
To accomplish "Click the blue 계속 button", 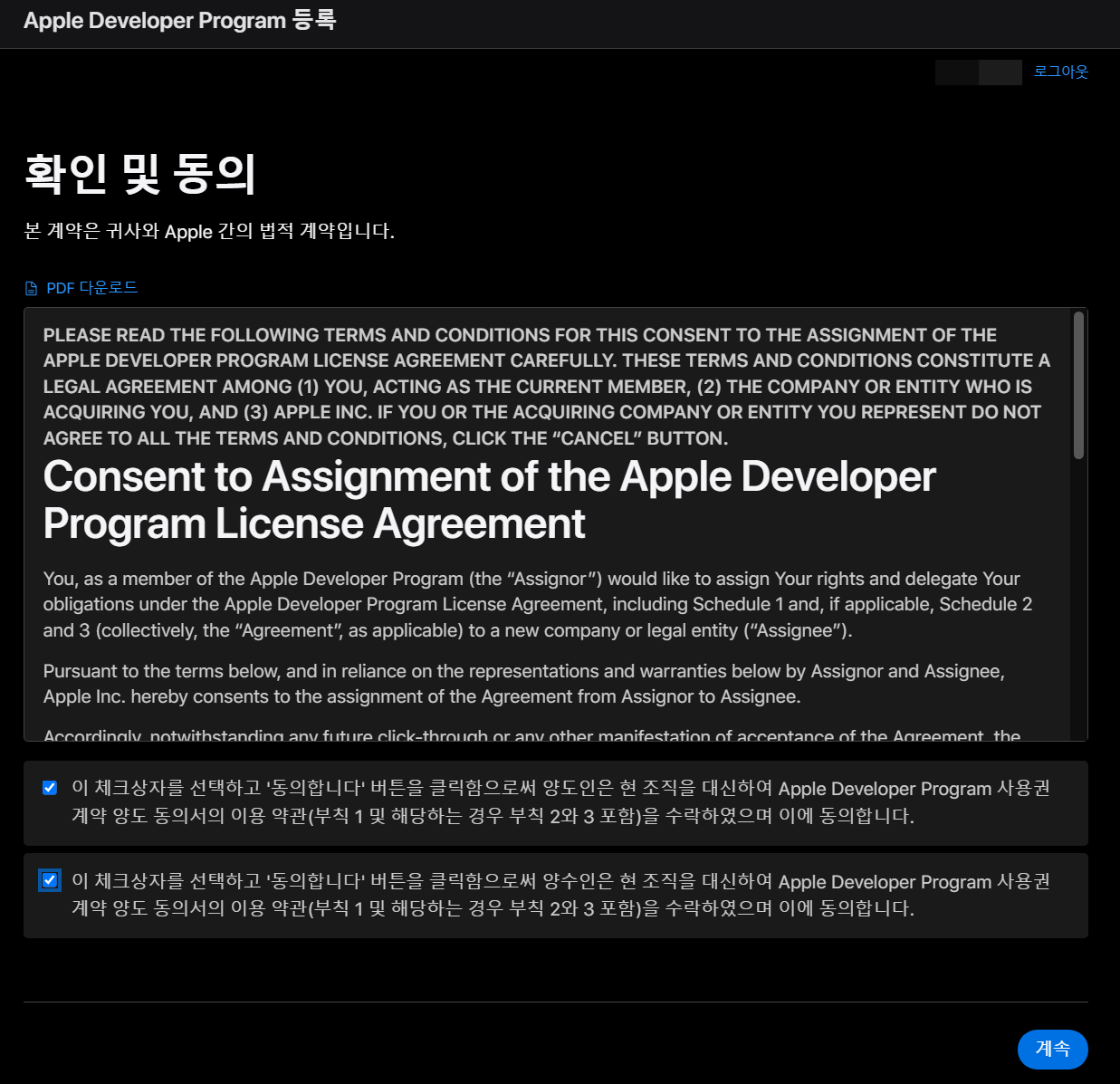I will click(1052, 1049).
